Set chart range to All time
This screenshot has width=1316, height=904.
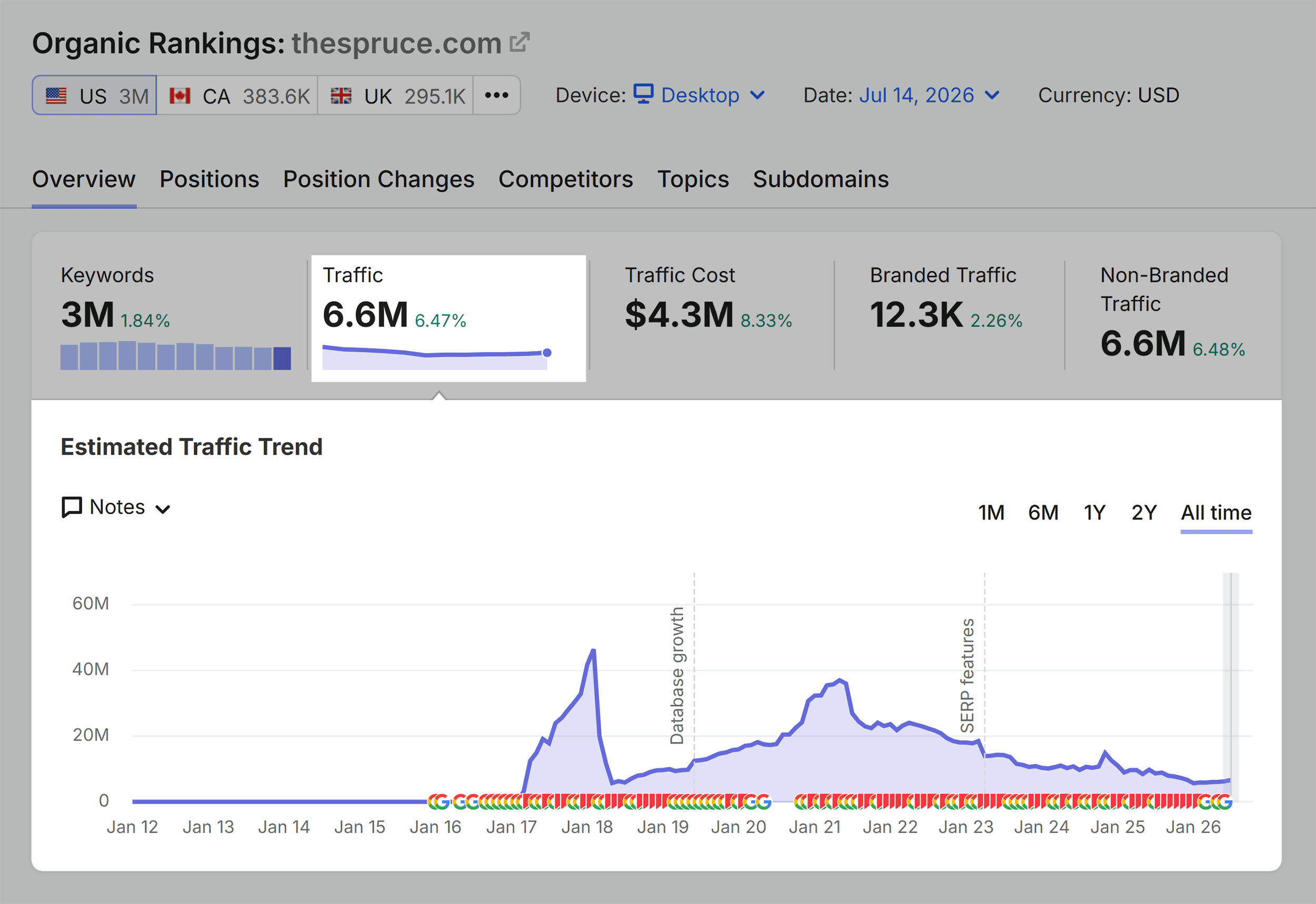point(1217,513)
